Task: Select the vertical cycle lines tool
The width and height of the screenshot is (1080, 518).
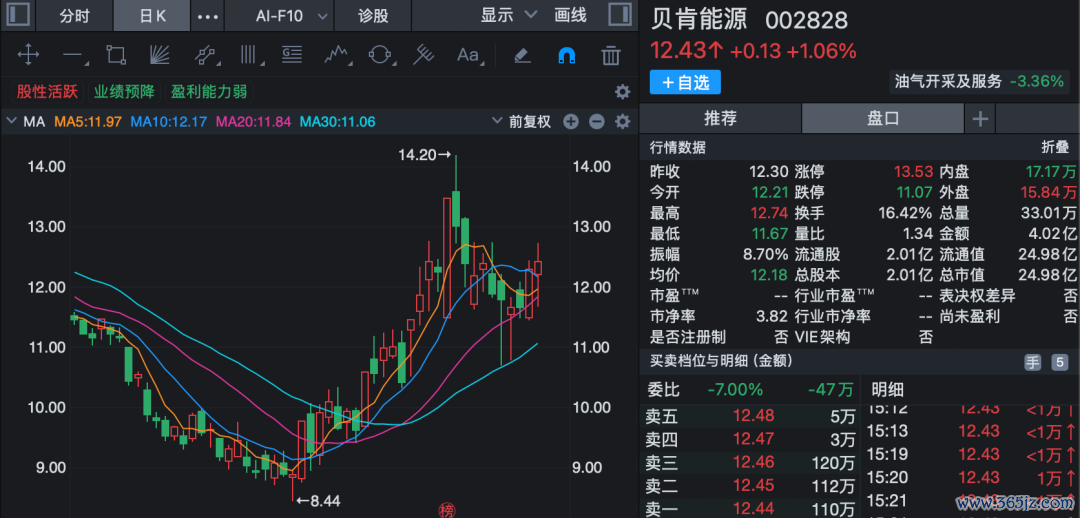Action: 249,55
